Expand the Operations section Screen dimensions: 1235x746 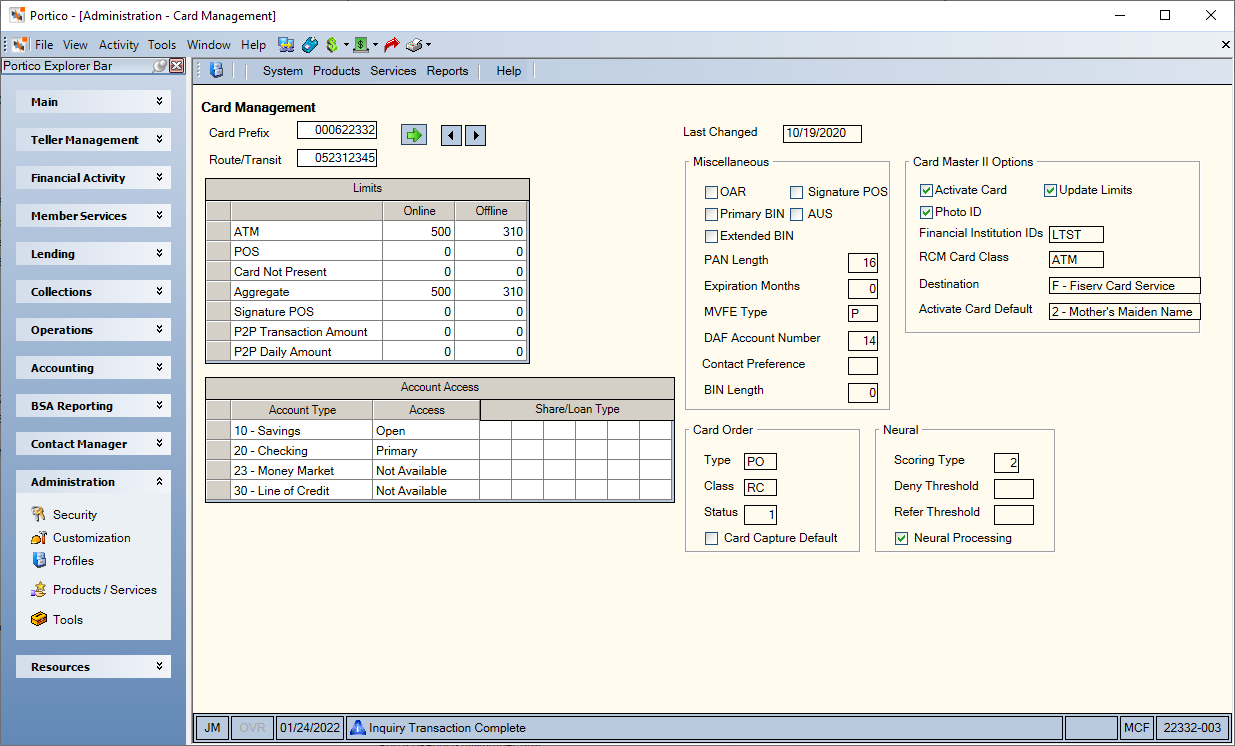(x=93, y=330)
